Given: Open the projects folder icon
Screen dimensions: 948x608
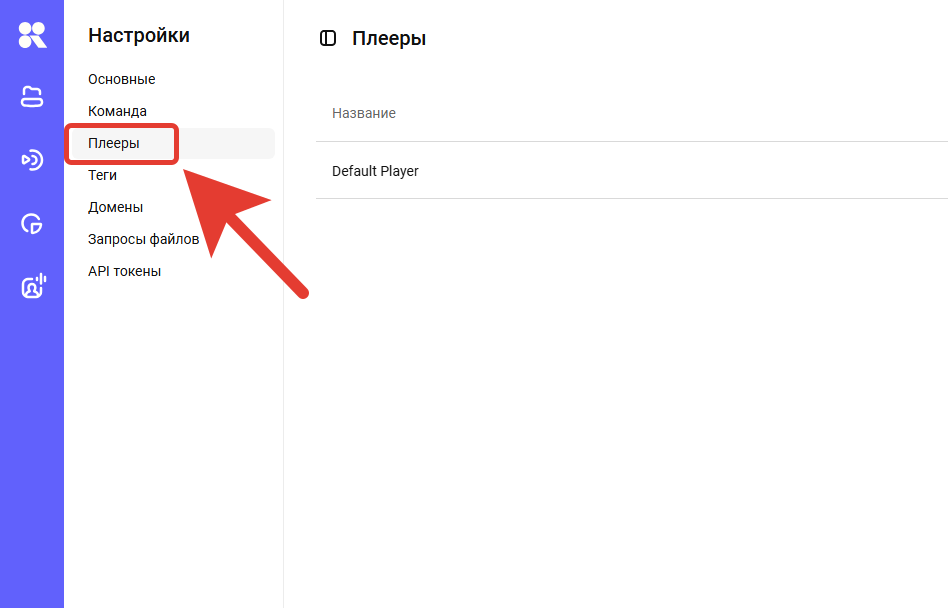Looking at the screenshot, I should [32, 96].
